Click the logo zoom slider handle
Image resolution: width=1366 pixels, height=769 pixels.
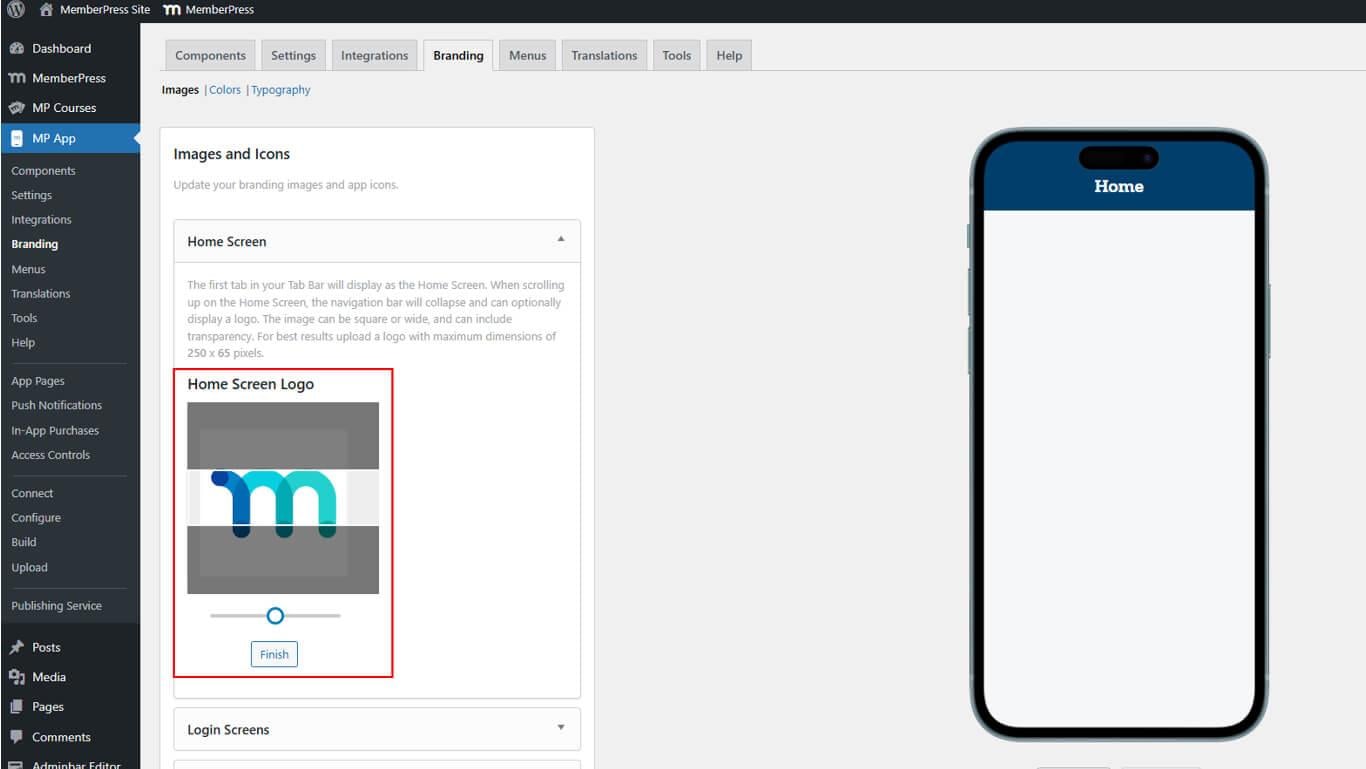pos(275,615)
